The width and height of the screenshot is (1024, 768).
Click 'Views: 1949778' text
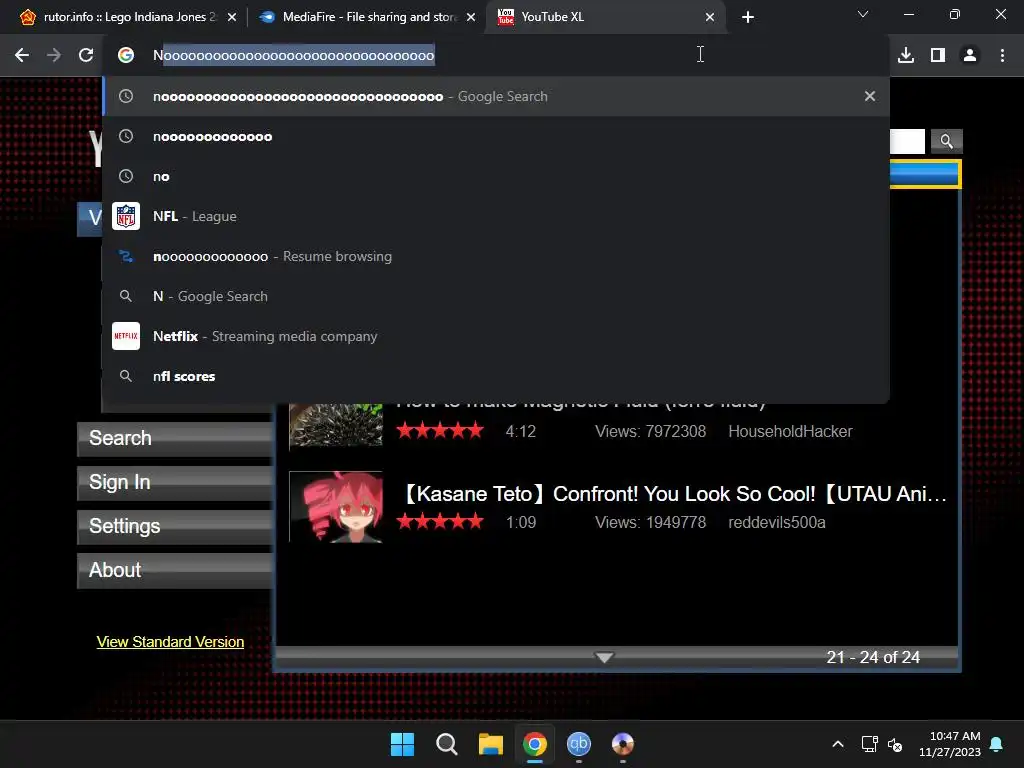coord(650,522)
